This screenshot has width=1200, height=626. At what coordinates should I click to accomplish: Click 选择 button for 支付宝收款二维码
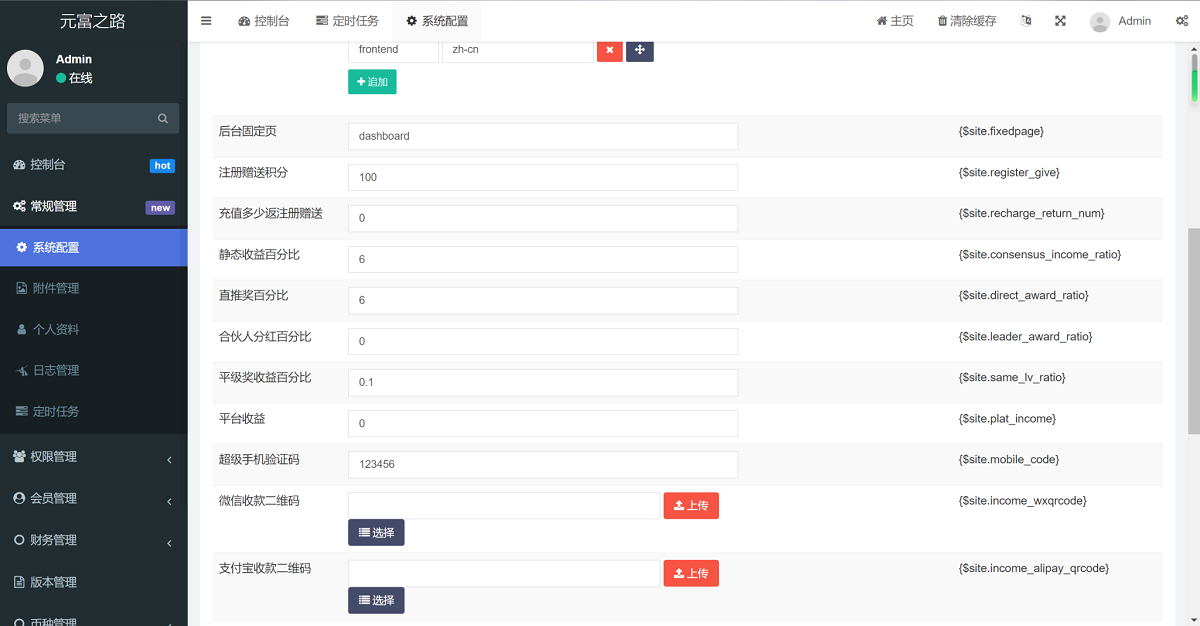click(376, 600)
